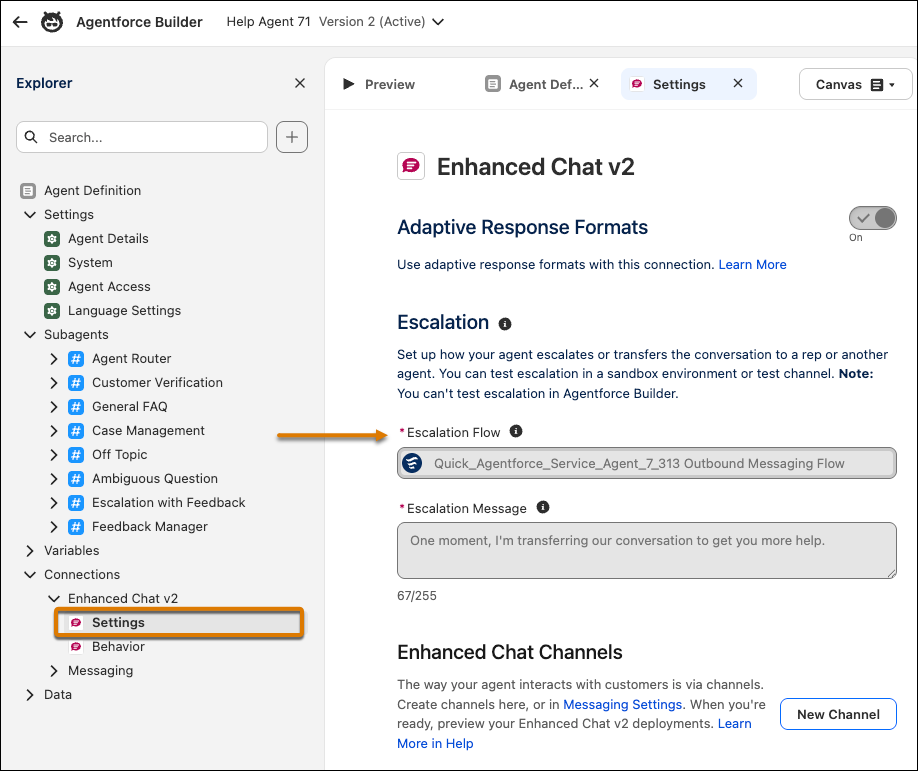
Task: Click the Preview play icon
Action: pyautogui.click(x=348, y=84)
